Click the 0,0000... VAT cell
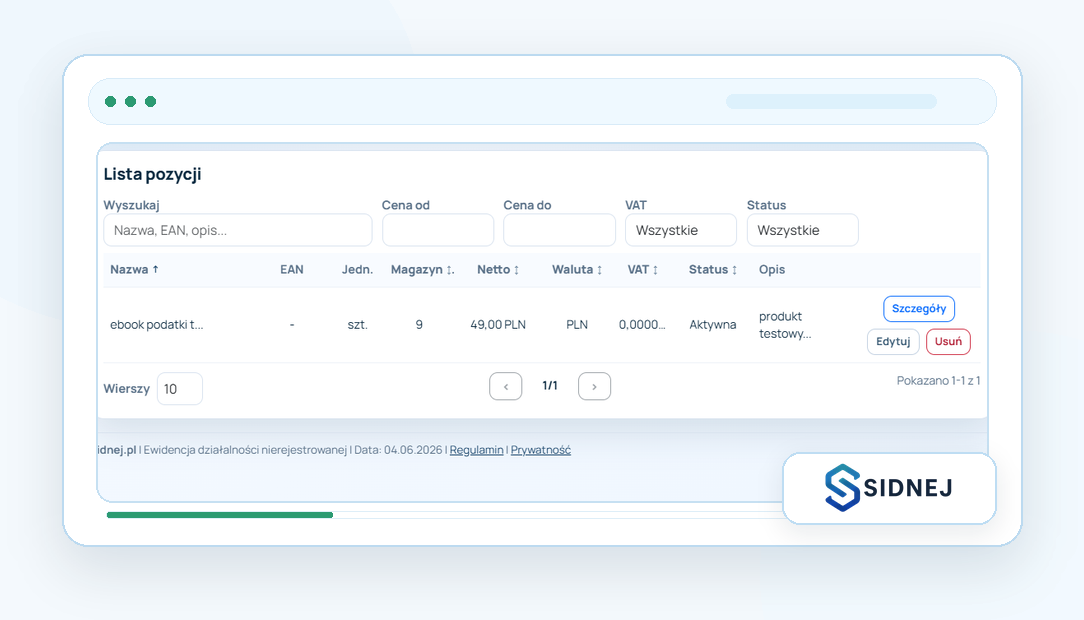 tap(642, 325)
